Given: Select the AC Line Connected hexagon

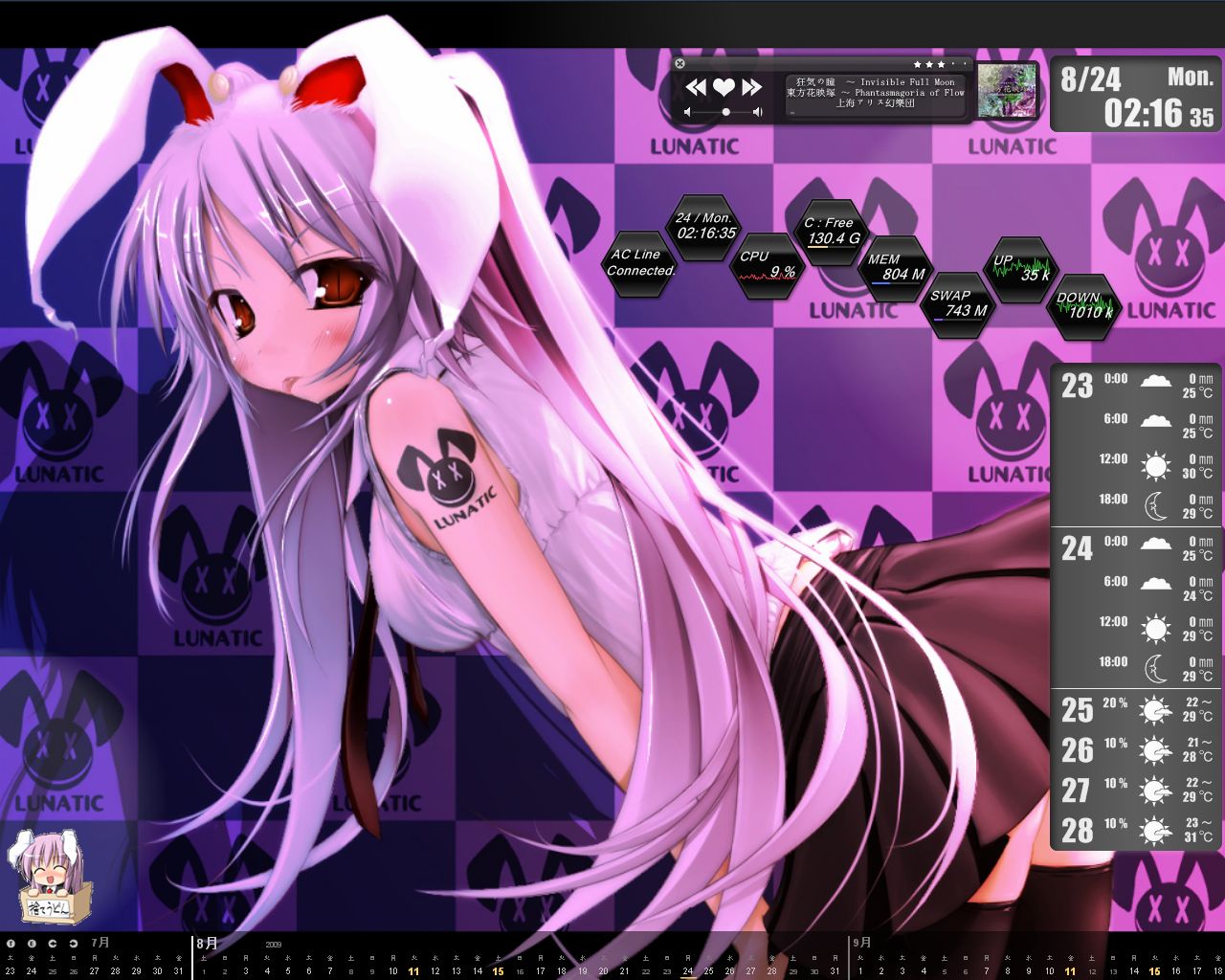Looking at the screenshot, I should pyautogui.click(x=641, y=263).
